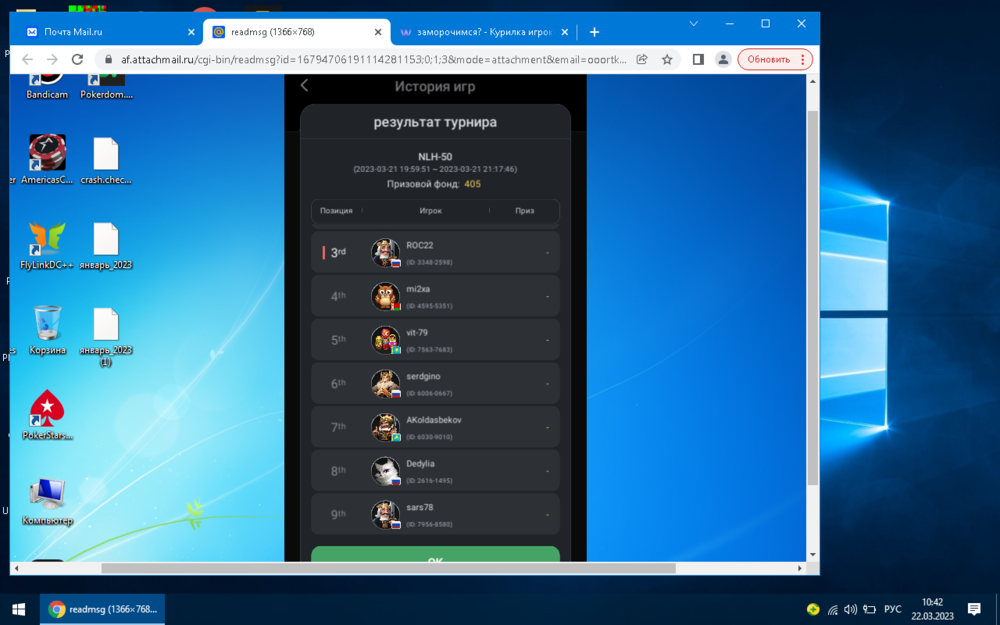Image resolution: width=1000 pixels, height=625 pixels.
Task: Click the volume icon in system tray
Action: [850, 609]
